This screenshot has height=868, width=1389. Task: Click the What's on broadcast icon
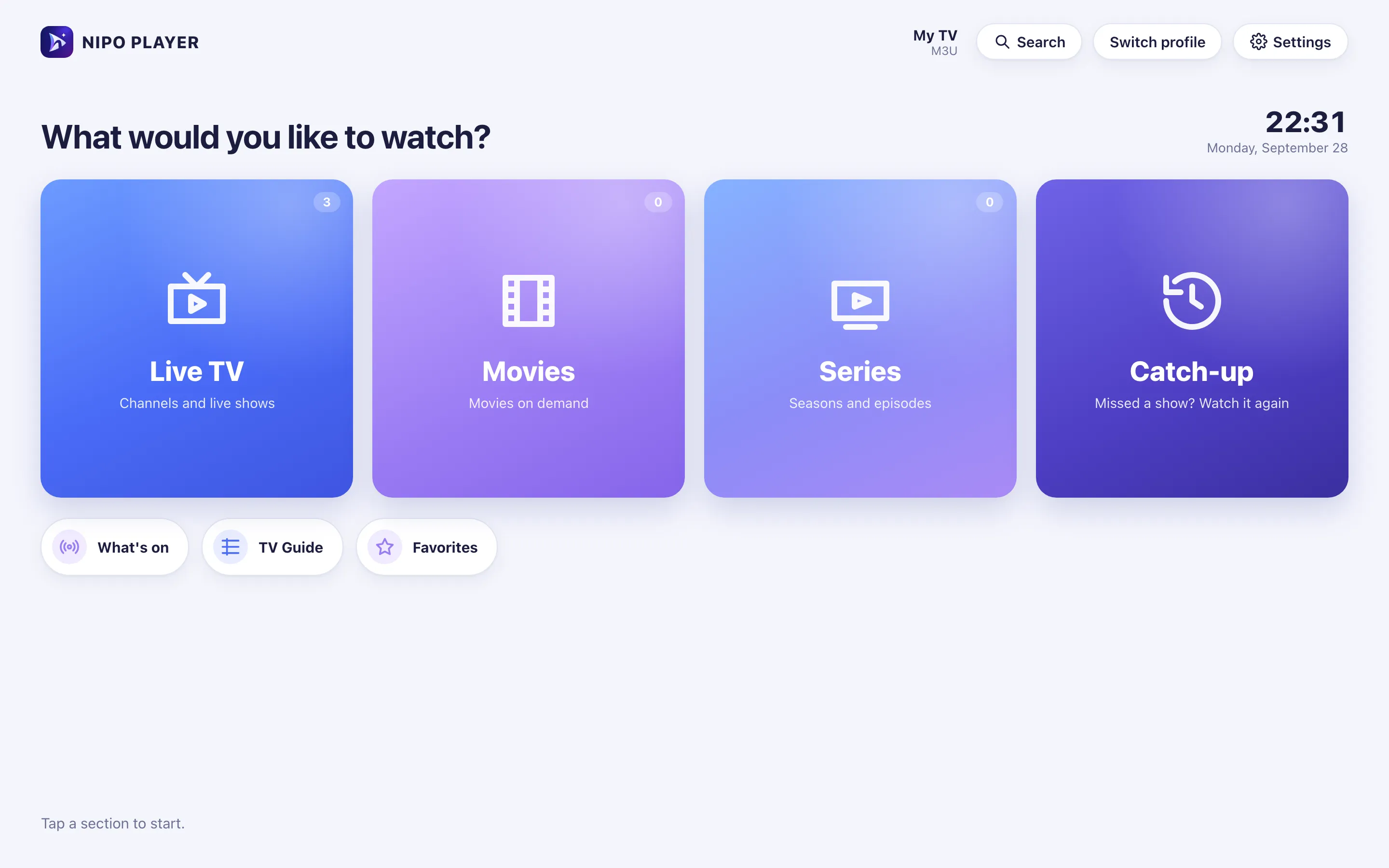[x=69, y=547]
